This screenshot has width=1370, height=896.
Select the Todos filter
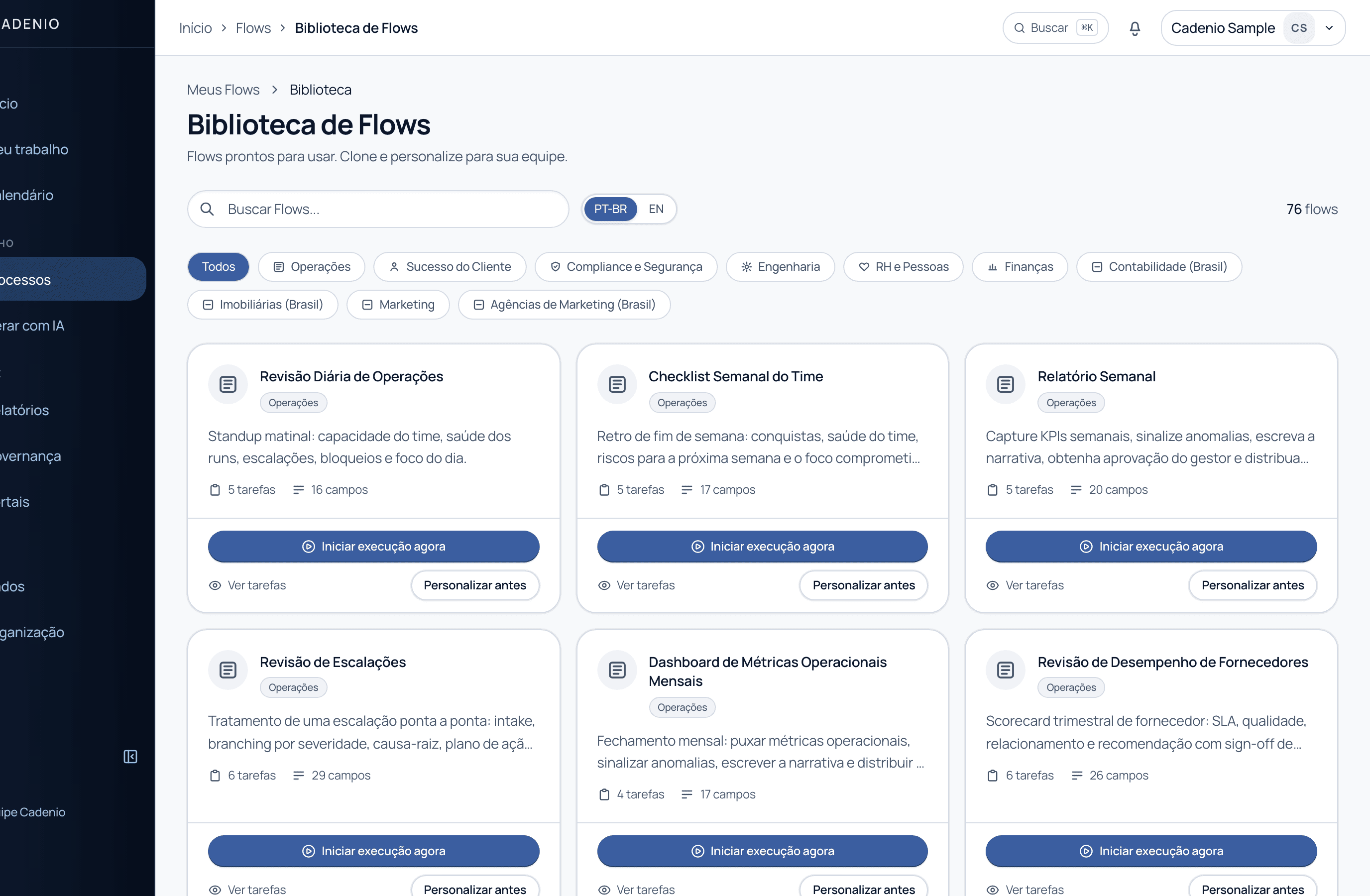coord(218,266)
